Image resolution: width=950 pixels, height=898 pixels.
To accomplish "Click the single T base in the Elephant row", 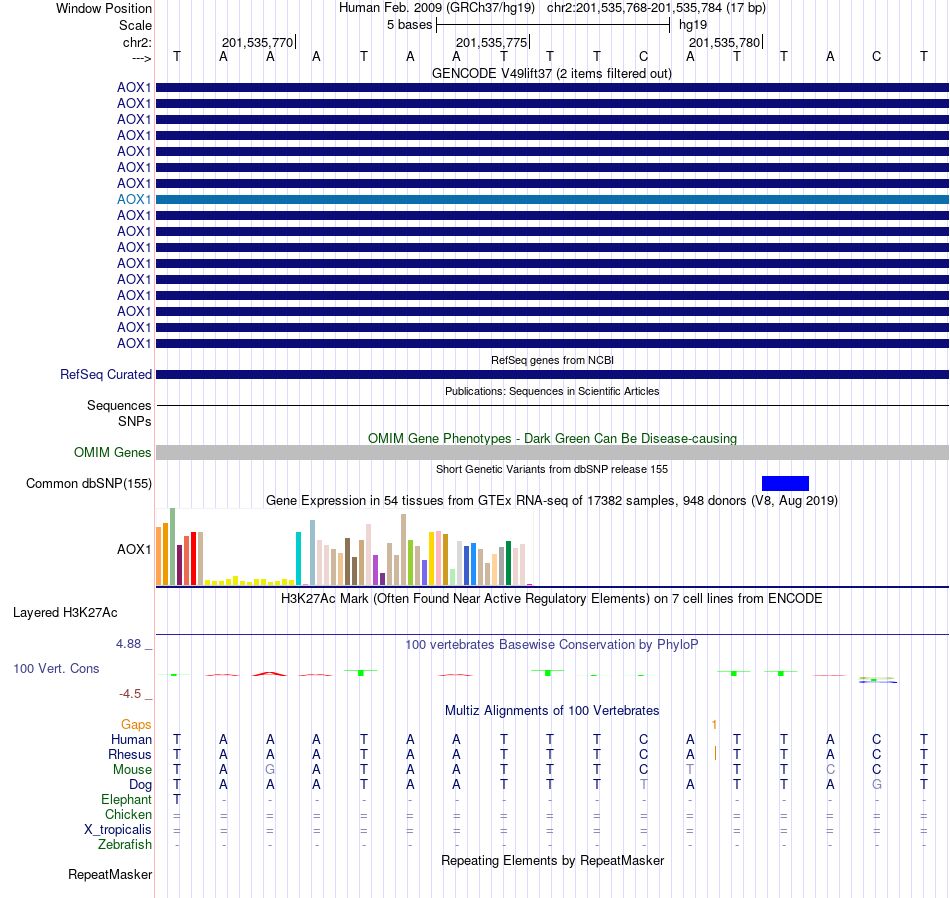I will point(177,800).
